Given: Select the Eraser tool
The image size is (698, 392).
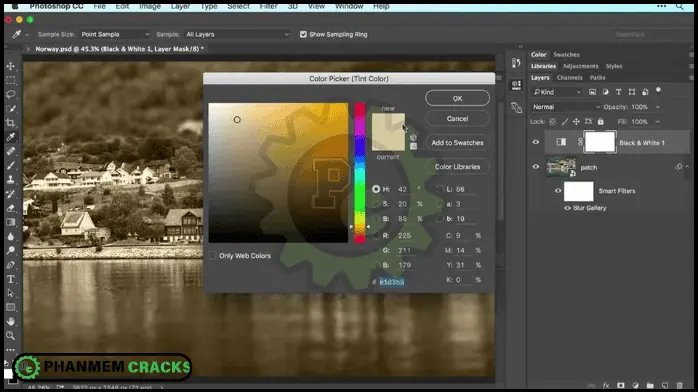Looking at the screenshot, I should pyautogui.click(x=11, y=208).
